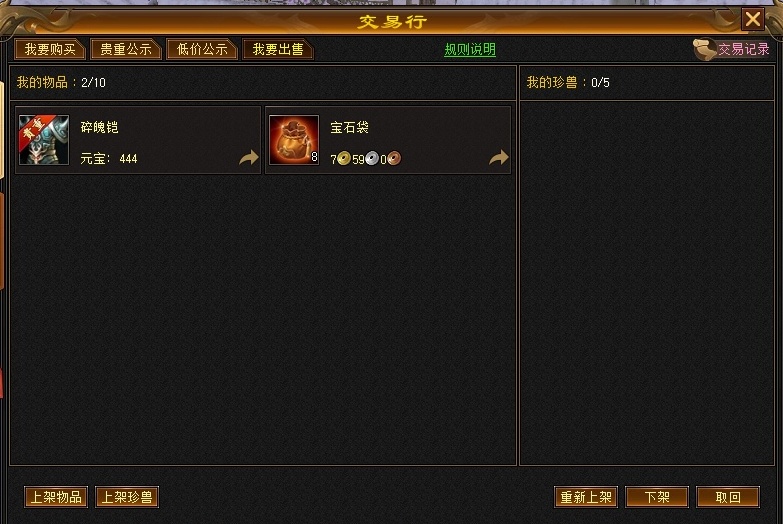Image resolution: width=783 pixels, height=524 pixels.
Task: Click the 取回 button
Action: (x=728, y=497)
